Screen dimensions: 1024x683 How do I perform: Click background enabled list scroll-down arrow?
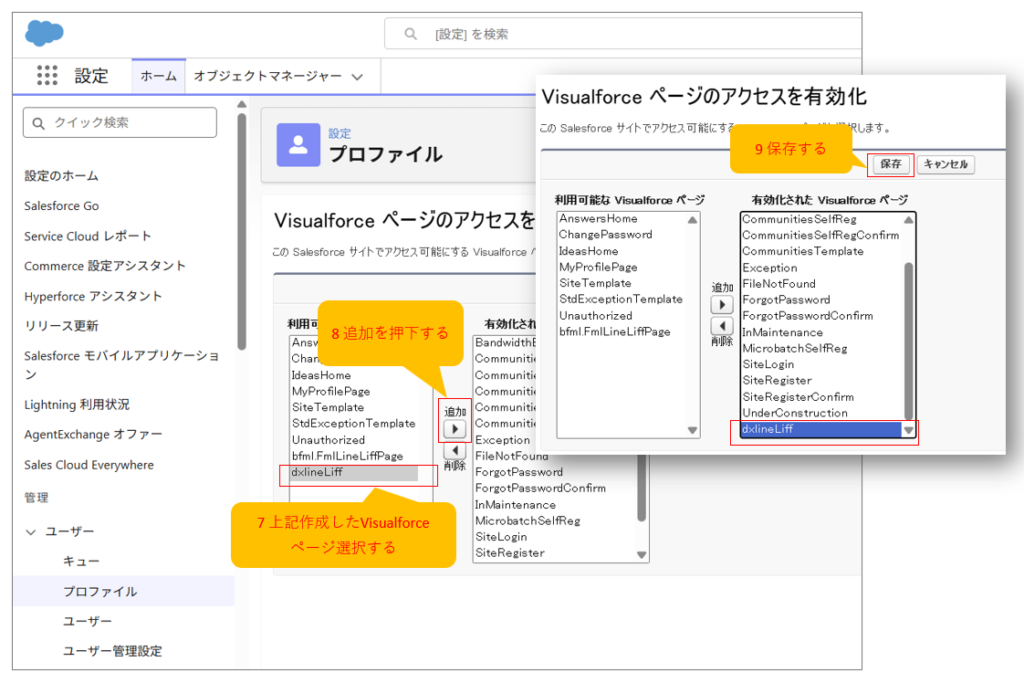click(x=641, y=554)
